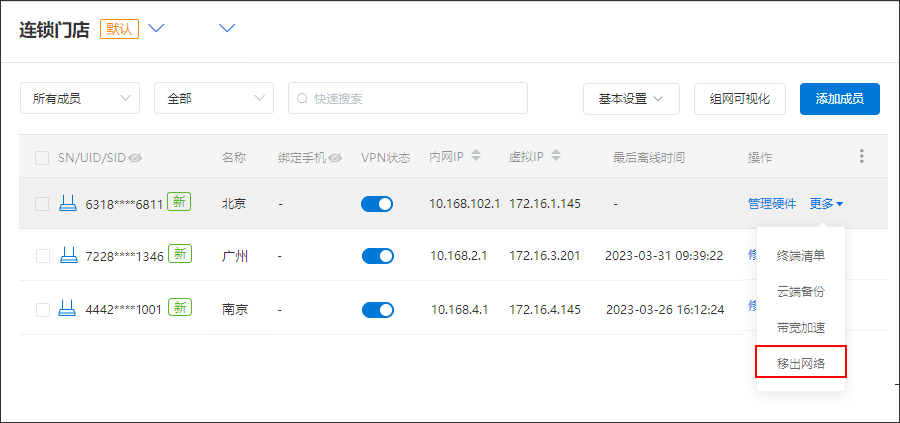Viewport: 900px width, 423px height.
Task: Open the 所有成员 dropdown filter
Action: pyautogui.click(x=80, y=98)
